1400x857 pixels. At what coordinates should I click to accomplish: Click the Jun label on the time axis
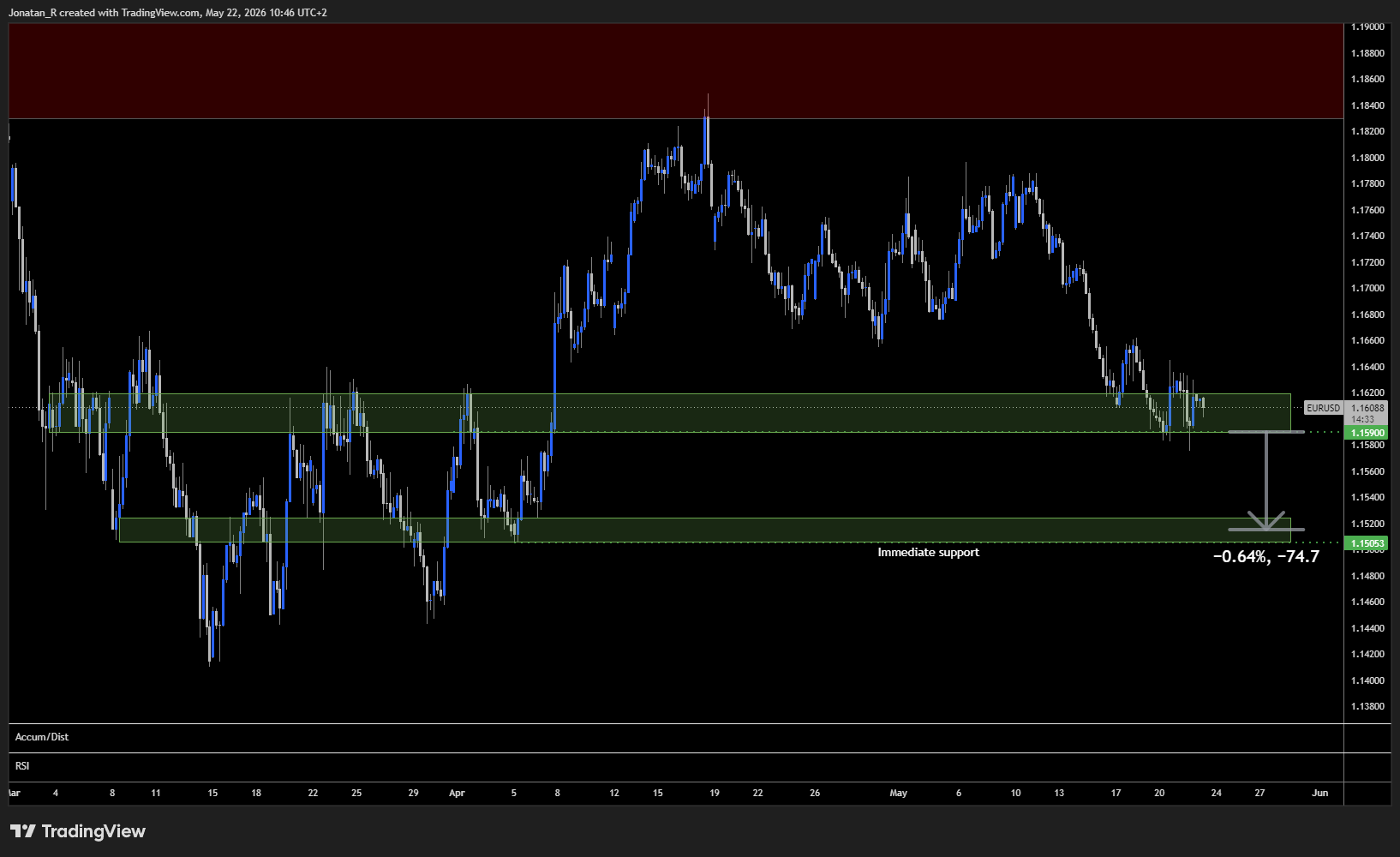pos(1320,794)
